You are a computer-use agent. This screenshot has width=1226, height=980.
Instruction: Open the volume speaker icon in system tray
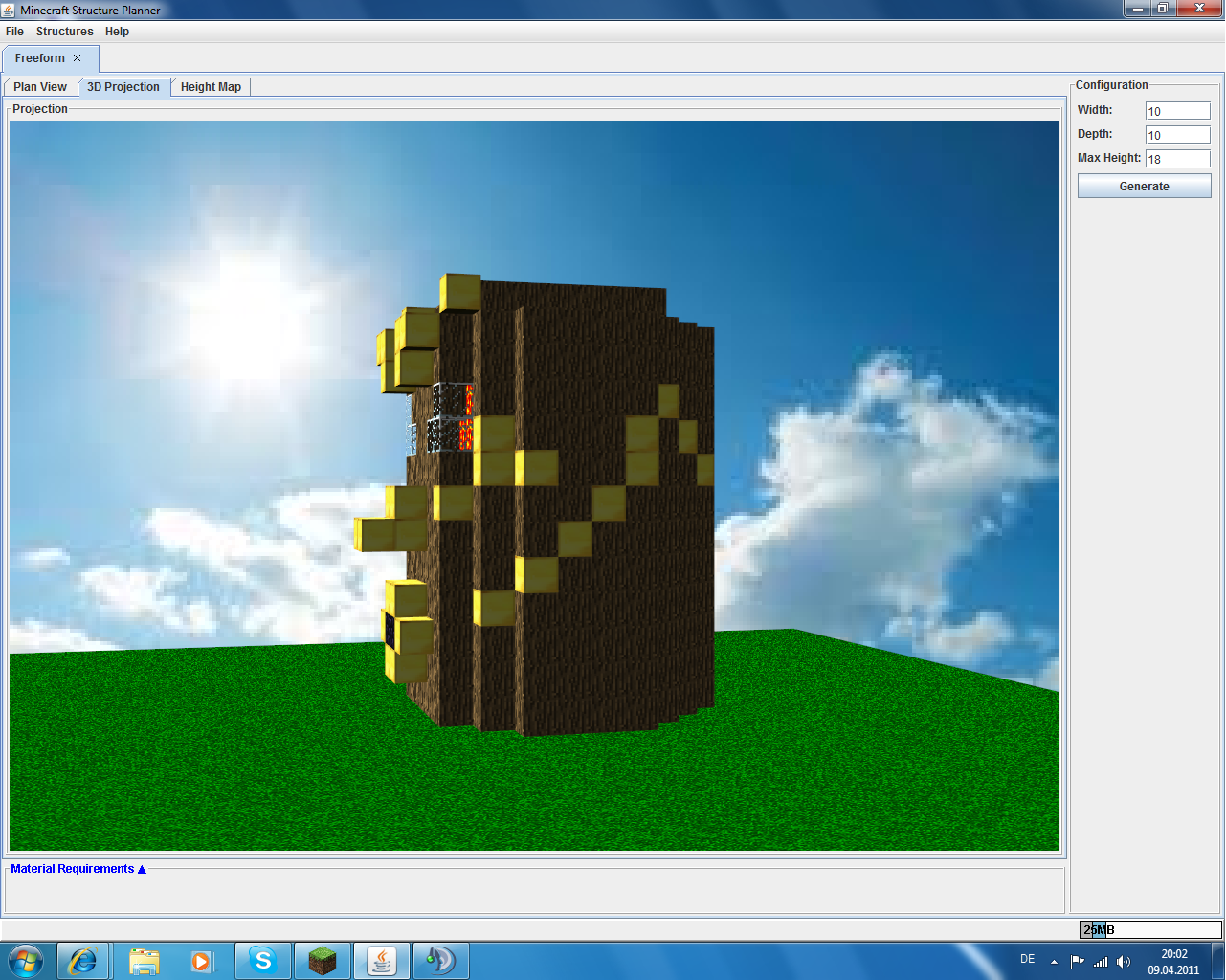[1124, 962]
